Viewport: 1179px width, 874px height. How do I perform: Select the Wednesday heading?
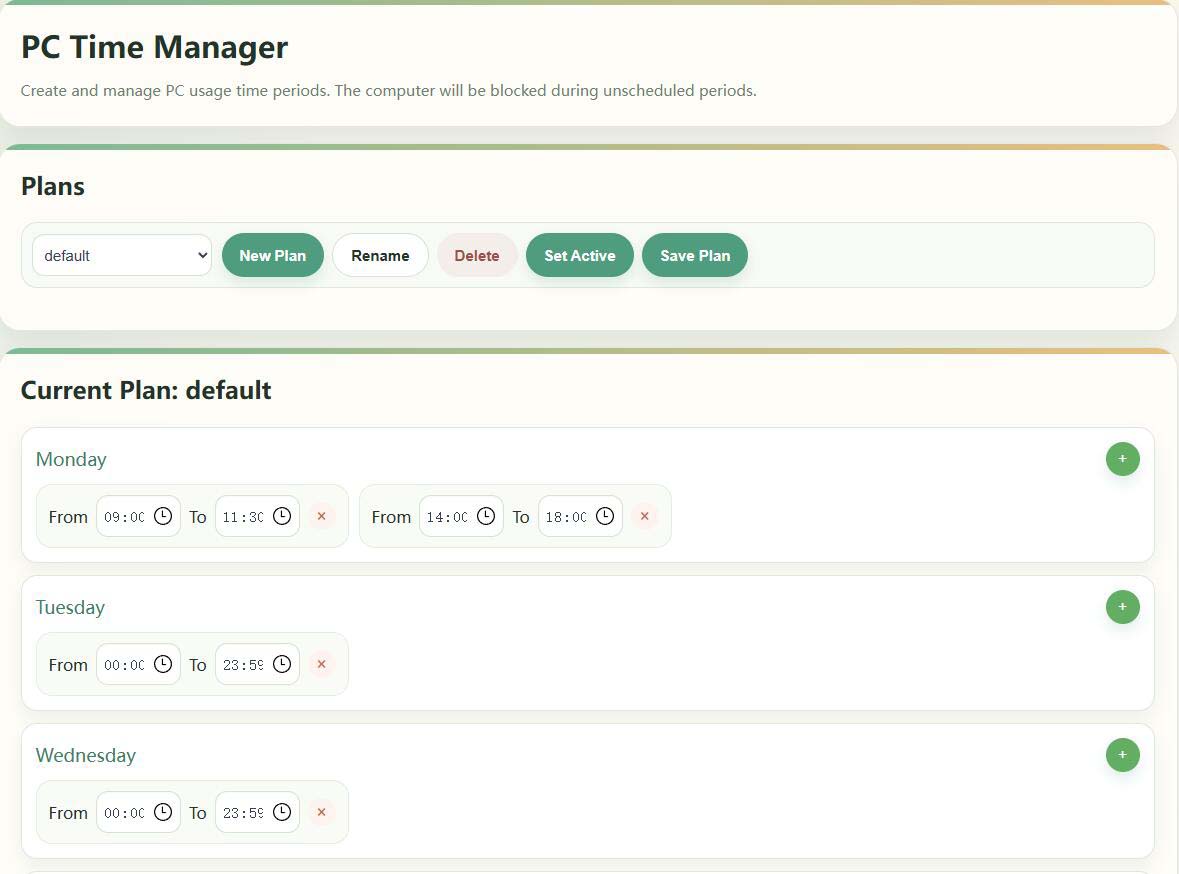[86, 755]
